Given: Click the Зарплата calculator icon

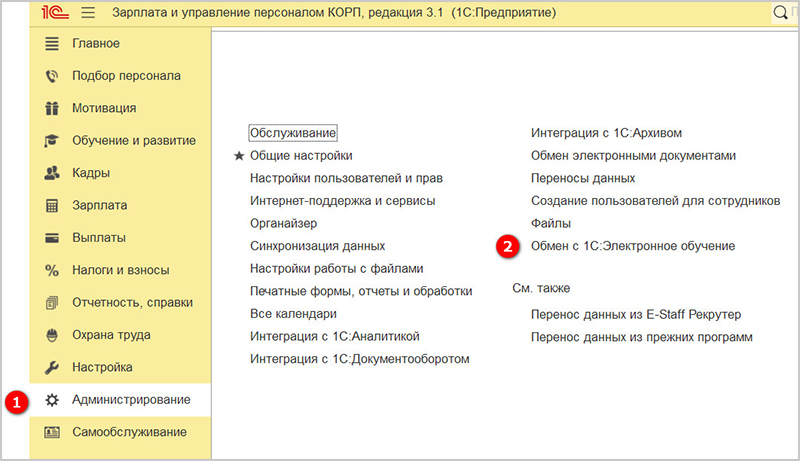Looking at the screenshot, I should pos(52,206).
